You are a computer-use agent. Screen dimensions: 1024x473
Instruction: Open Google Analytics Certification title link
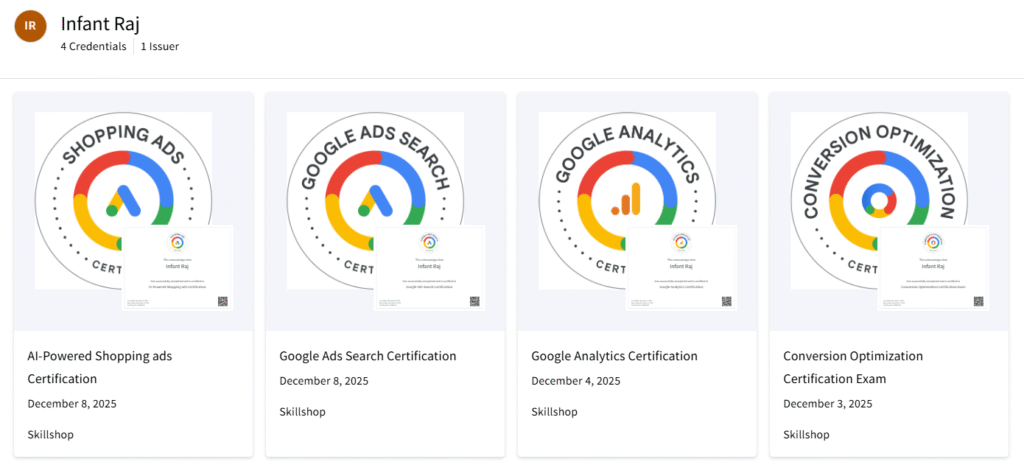coord(614,356)
